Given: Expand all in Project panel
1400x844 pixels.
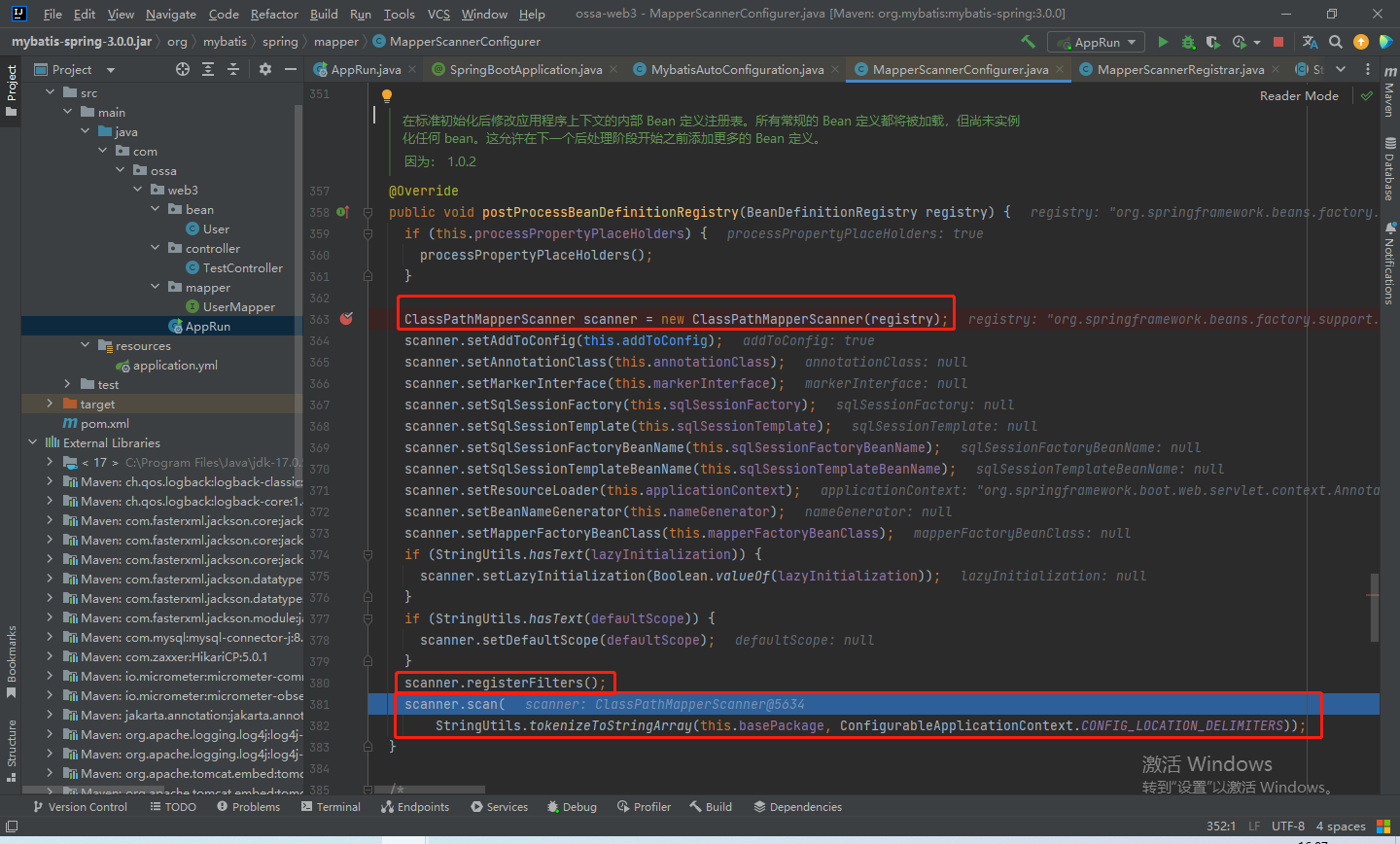Looking at the screenshot, I should [x=208, y=69].
